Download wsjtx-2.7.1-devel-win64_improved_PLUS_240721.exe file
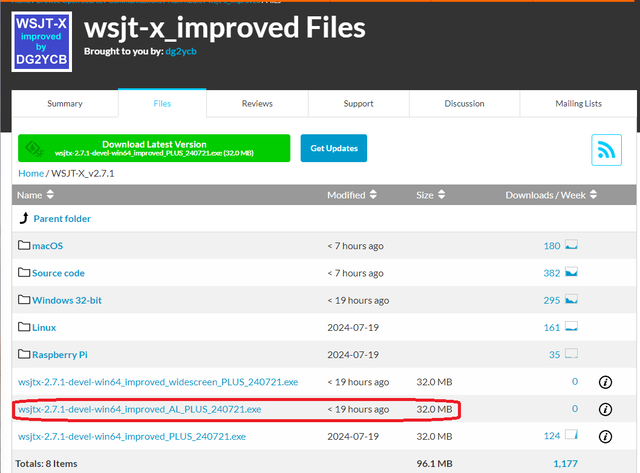640x473 pixels. tap(132, 437)
